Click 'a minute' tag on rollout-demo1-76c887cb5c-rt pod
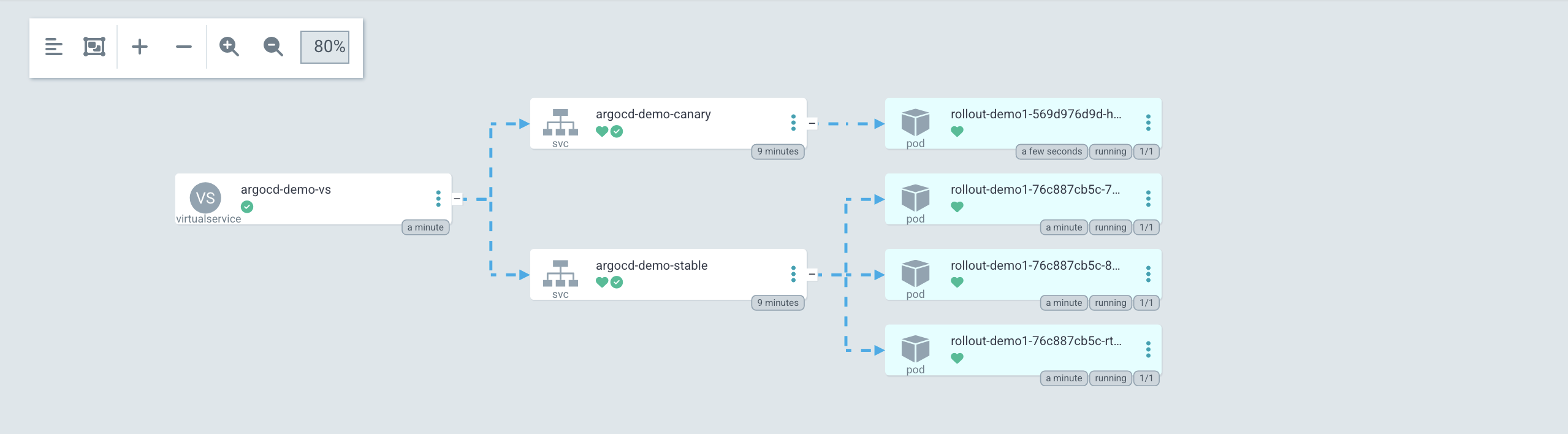The height and width of the screenshot is (434, 1568). (1064, 378)
